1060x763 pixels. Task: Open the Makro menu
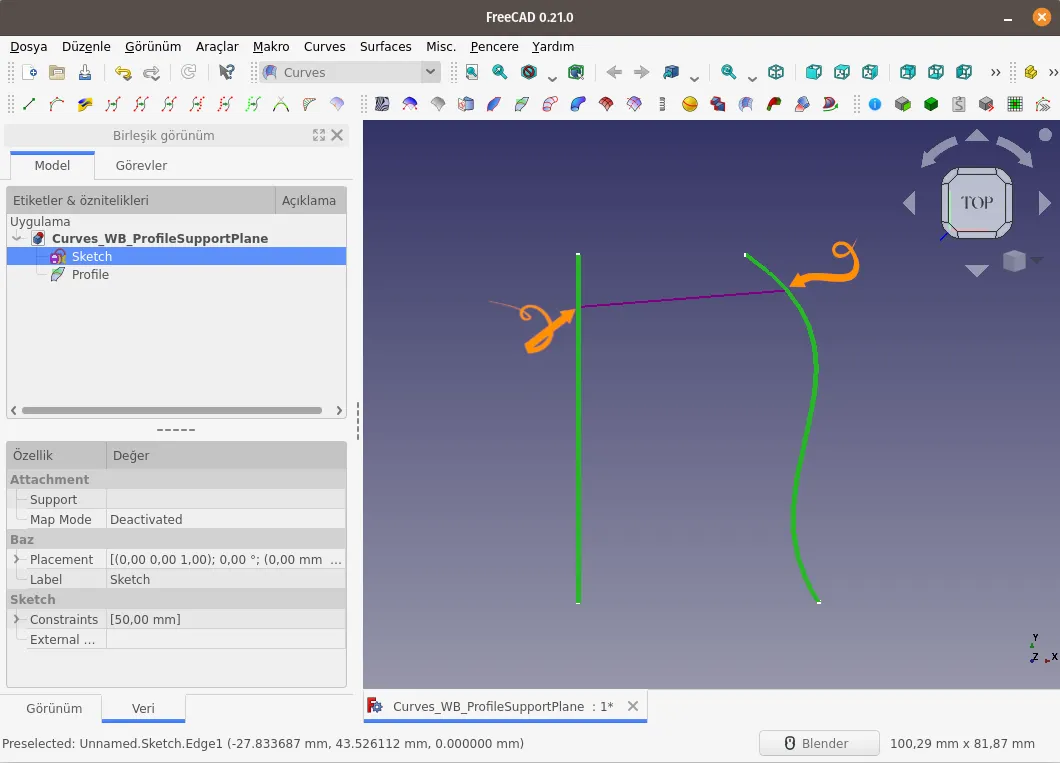pyautogui.click(x=271, y=47)
